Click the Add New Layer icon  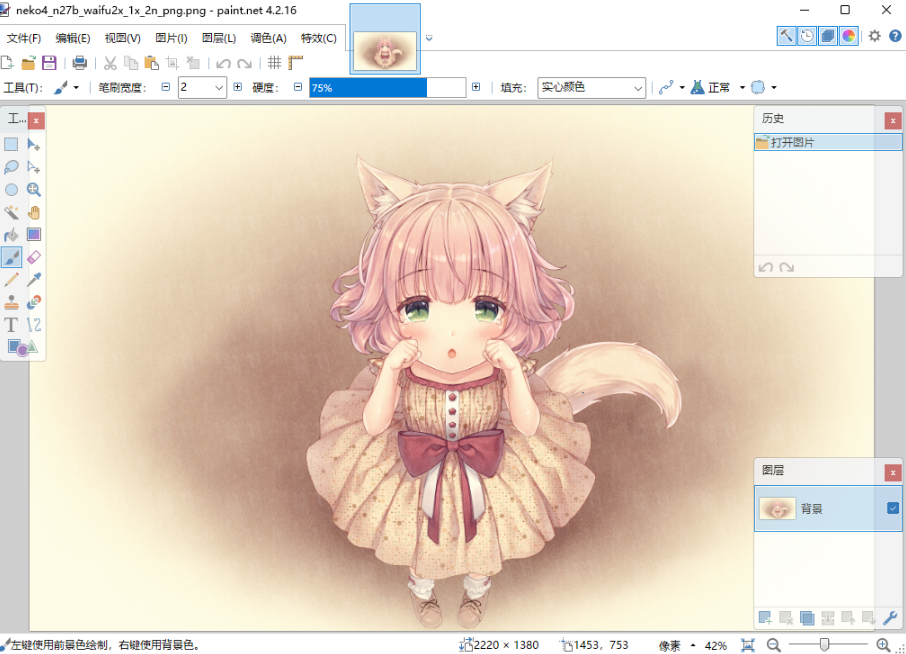pos(765,618)
